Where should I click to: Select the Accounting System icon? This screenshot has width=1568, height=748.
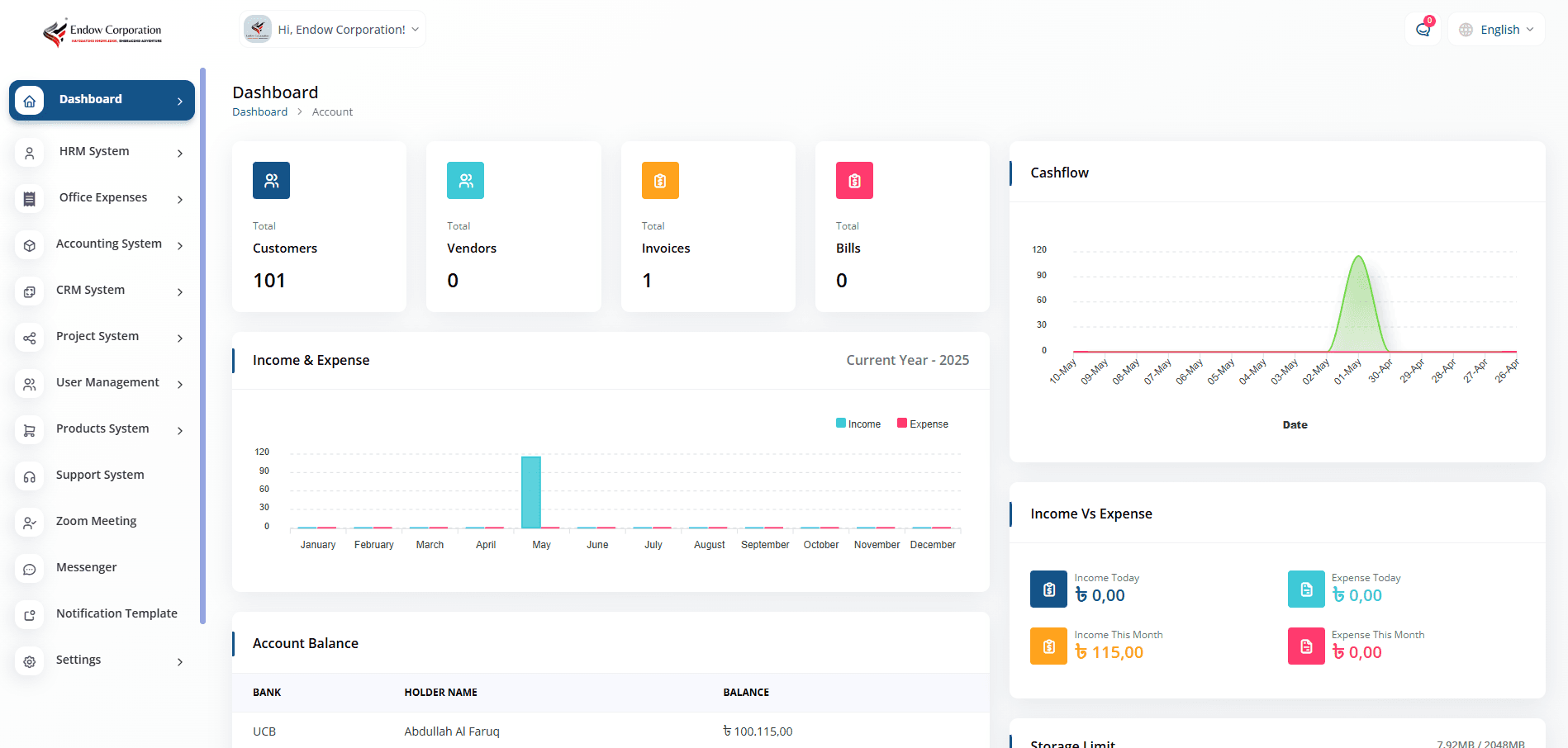click(x=30, y=245)
